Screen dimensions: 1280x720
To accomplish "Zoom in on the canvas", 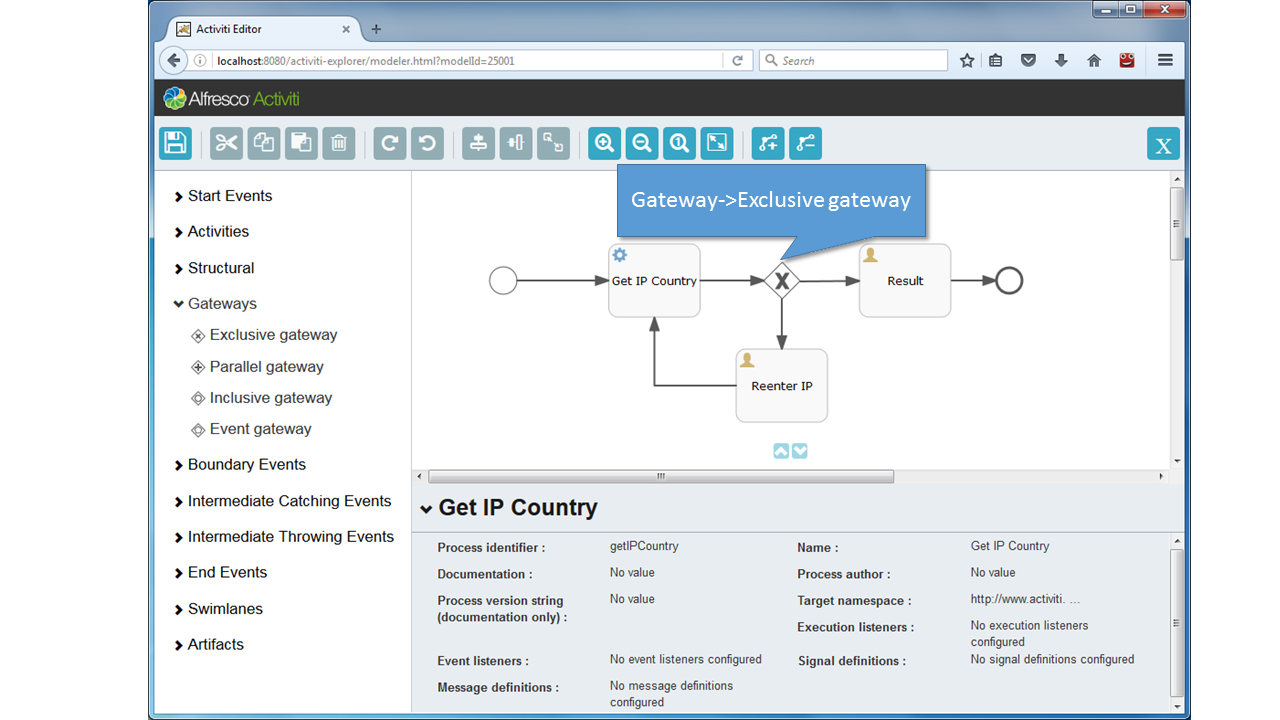I will pyautogui.click(x=605, y=143).
